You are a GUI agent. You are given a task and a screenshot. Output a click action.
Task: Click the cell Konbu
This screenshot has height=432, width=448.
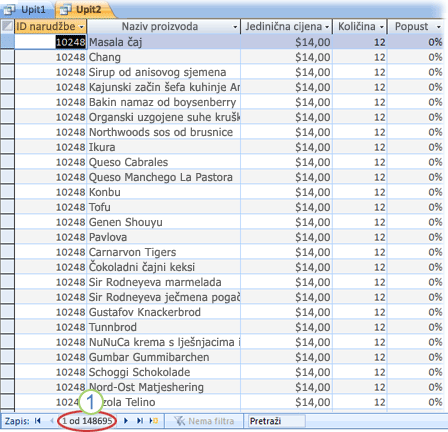164,192
